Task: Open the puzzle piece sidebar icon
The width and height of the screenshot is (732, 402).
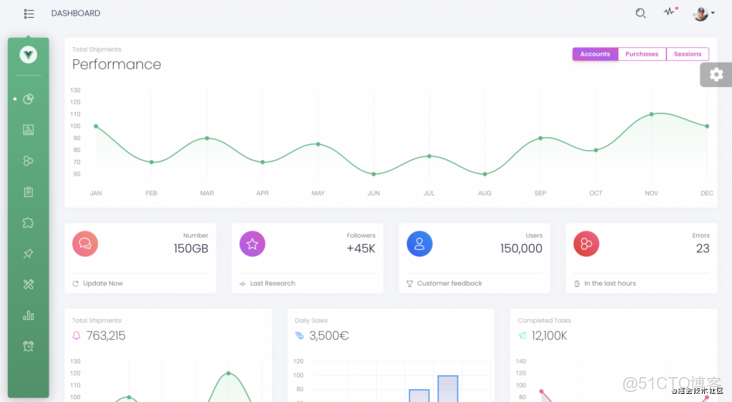Action: click(28, 223)
